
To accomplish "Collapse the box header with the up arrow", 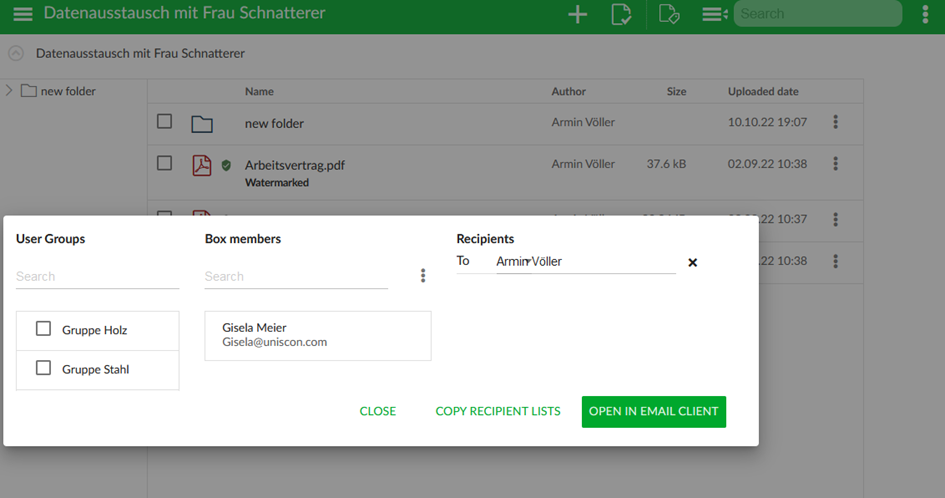I will 16,53.
